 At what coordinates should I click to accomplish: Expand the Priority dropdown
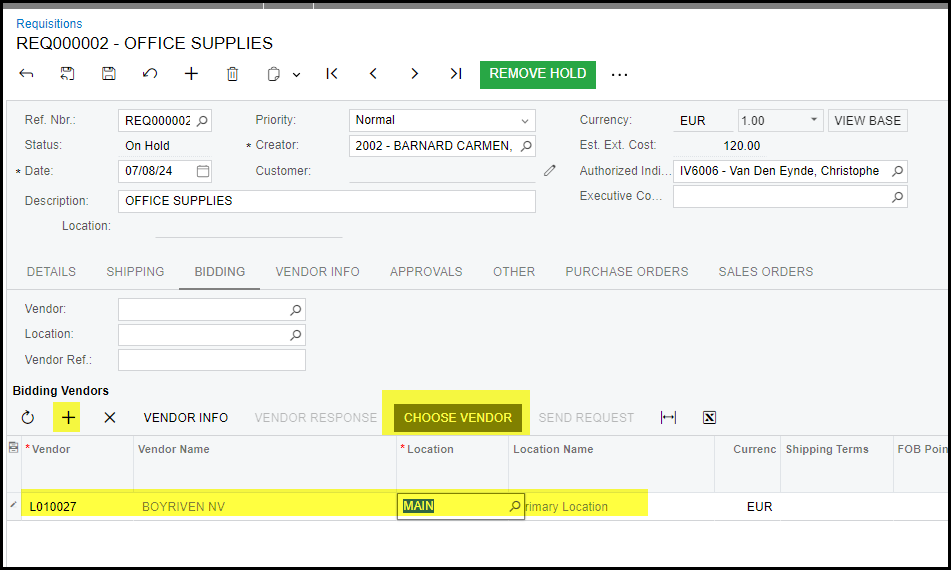[x=525, y=120]
